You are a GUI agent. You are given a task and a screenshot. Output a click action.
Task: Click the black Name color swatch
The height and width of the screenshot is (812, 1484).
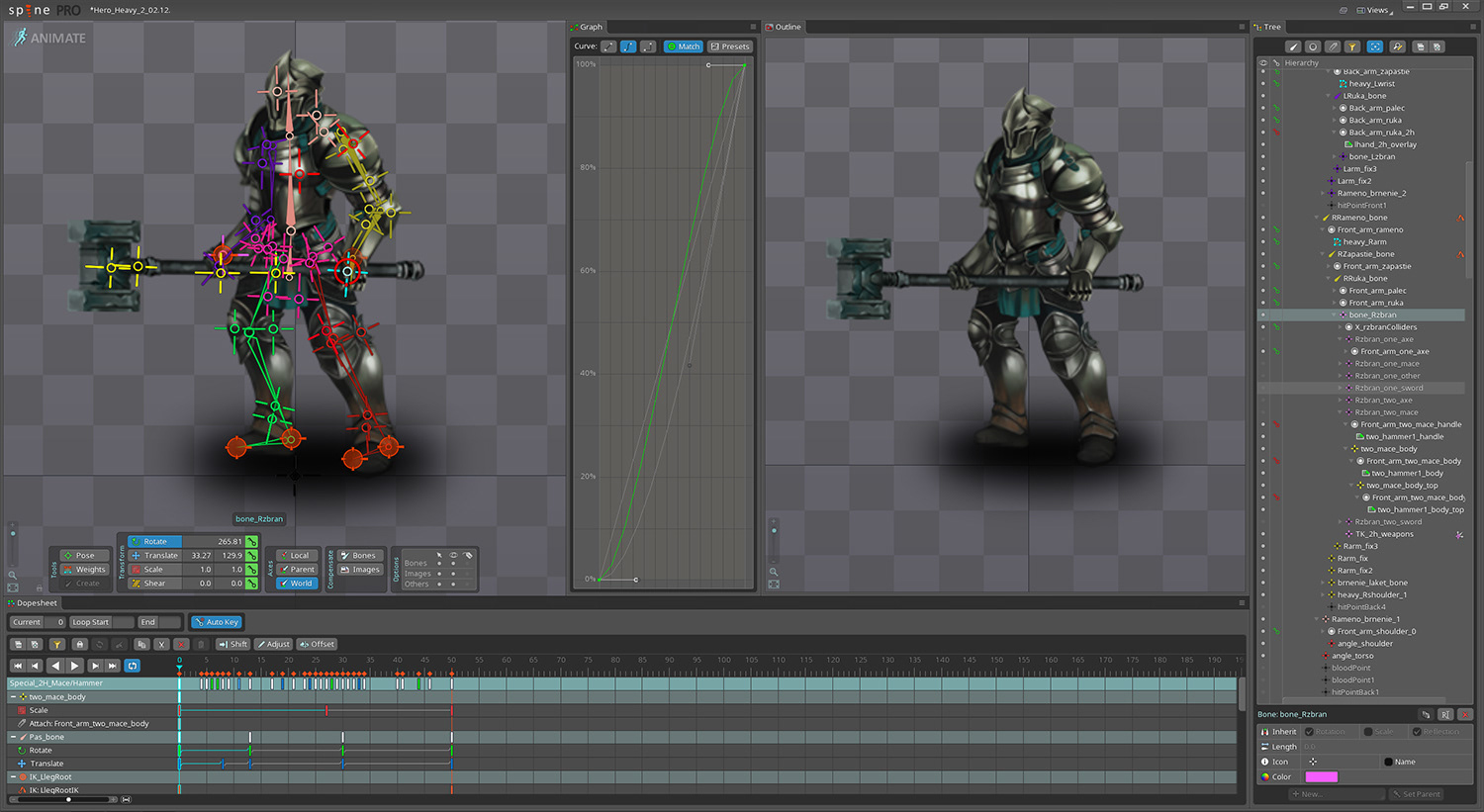[x=1388, y=762]
